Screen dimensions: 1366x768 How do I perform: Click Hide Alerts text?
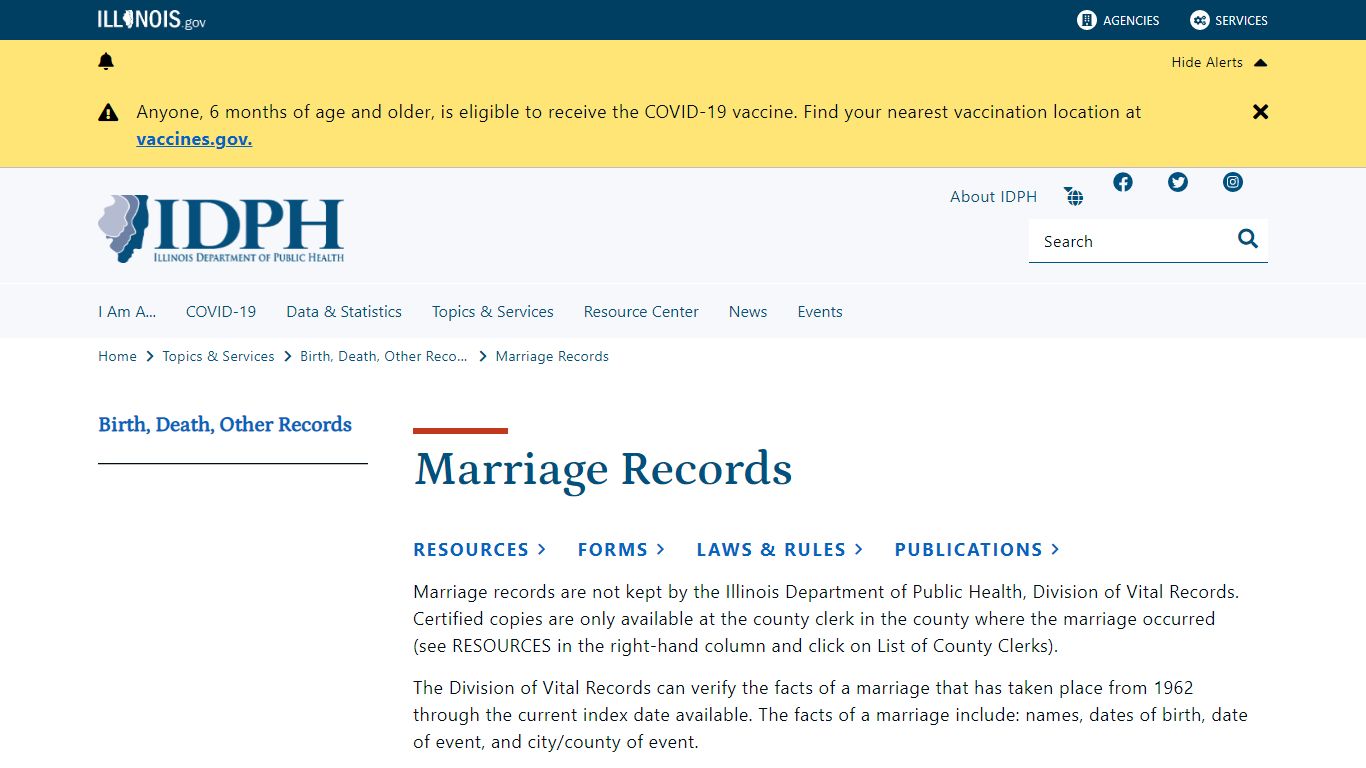(1207, 62)
